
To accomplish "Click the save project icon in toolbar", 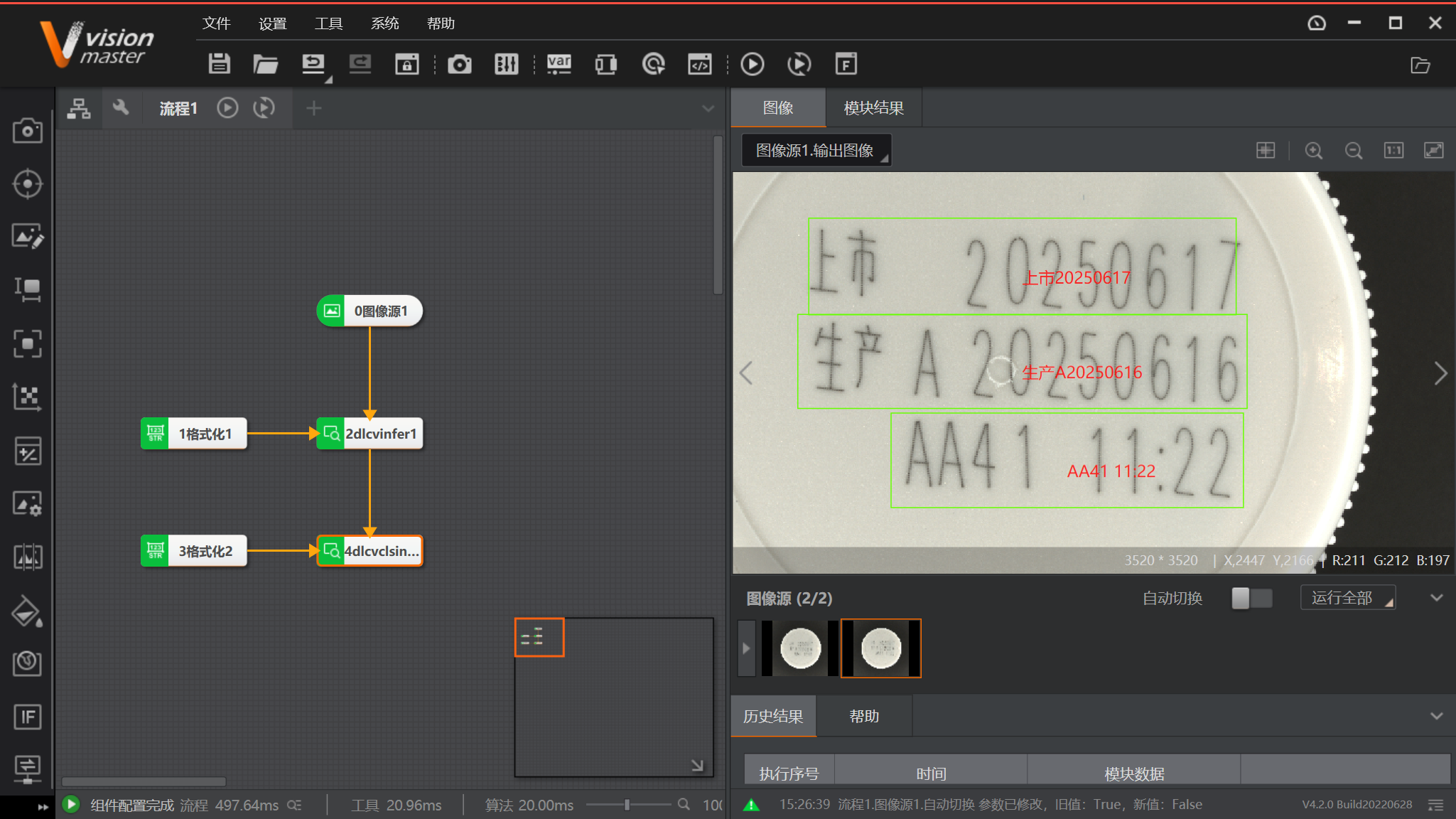I will 219,64.
